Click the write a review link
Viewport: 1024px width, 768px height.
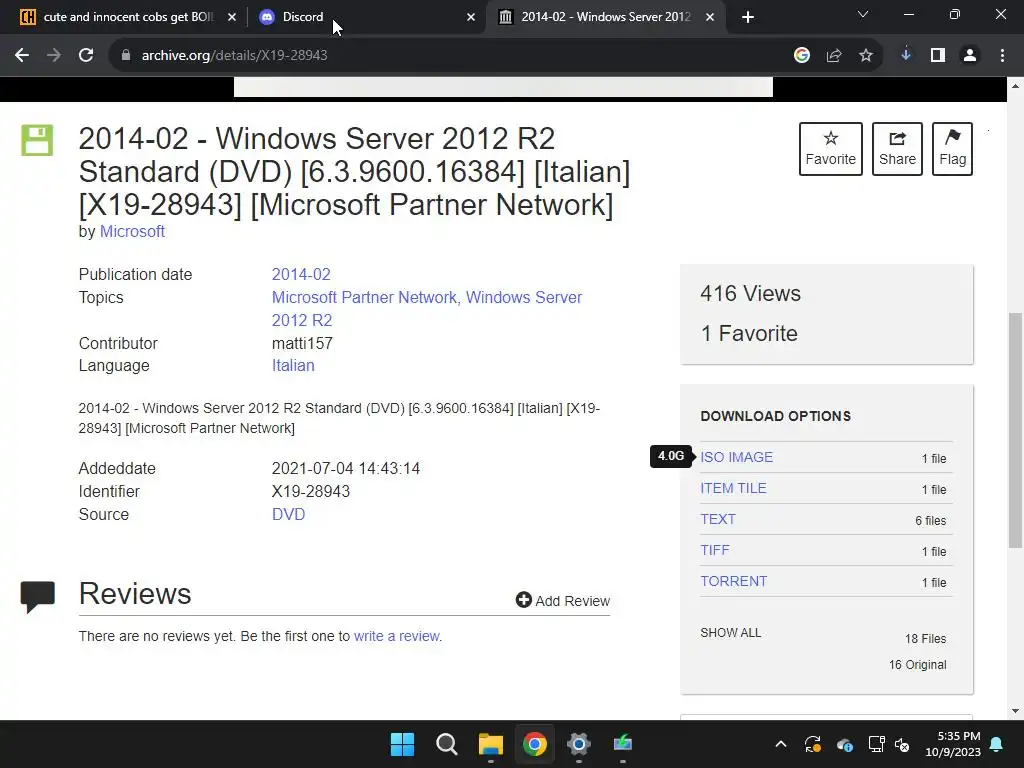point(398,636)
